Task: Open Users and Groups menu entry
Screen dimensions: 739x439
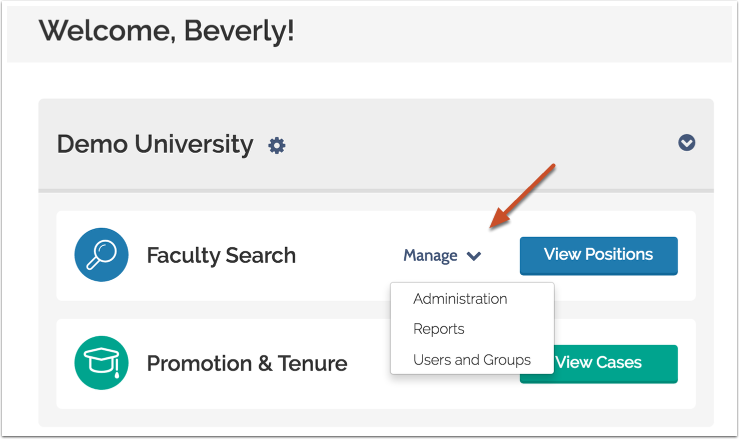Action: click(471, 360)
